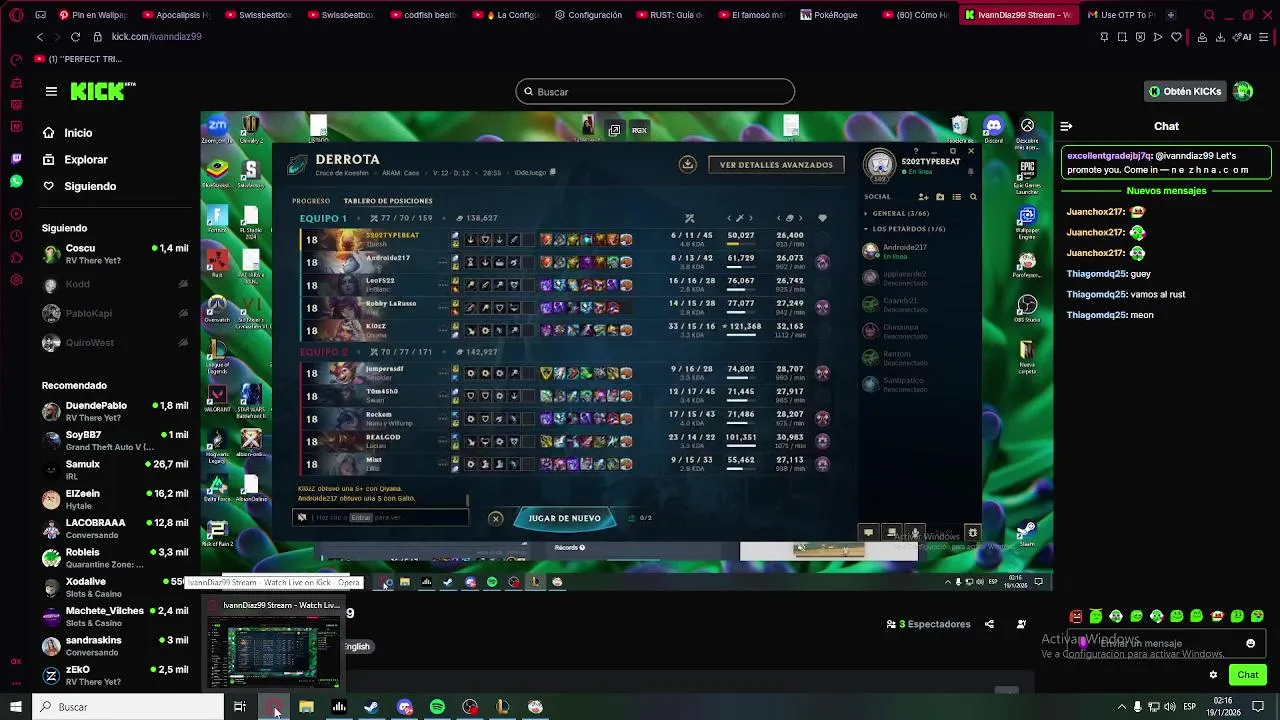This screenshot has width=1280, height=720.
Task: Select the sandraskins recommended channel
Action: point(115,646)
